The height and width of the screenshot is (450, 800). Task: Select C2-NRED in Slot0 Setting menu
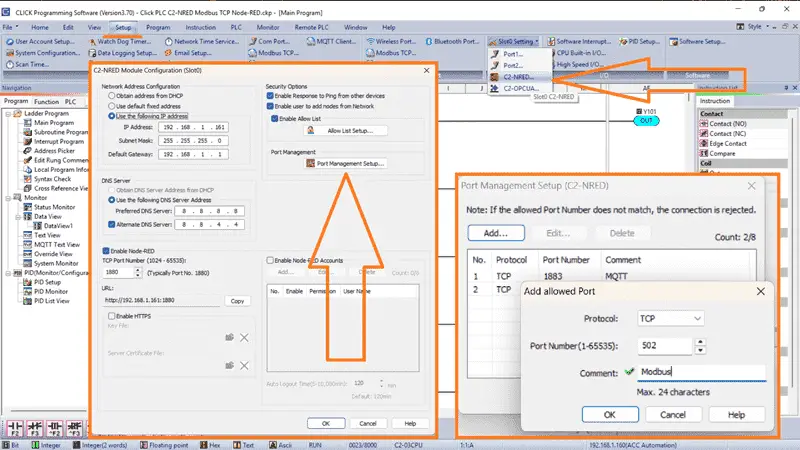518,77
